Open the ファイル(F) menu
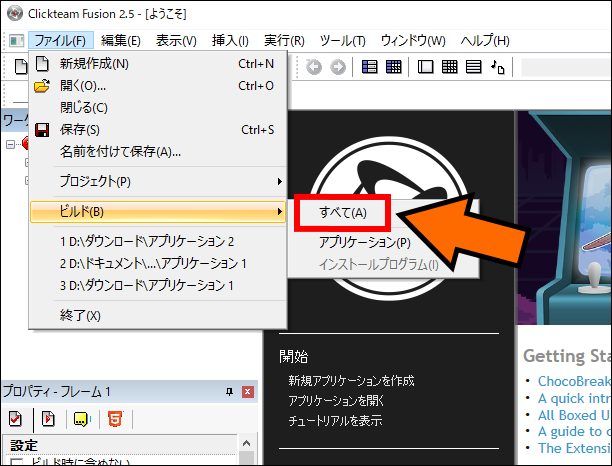This screenshot has width=612, height=466. pos(60,41)
